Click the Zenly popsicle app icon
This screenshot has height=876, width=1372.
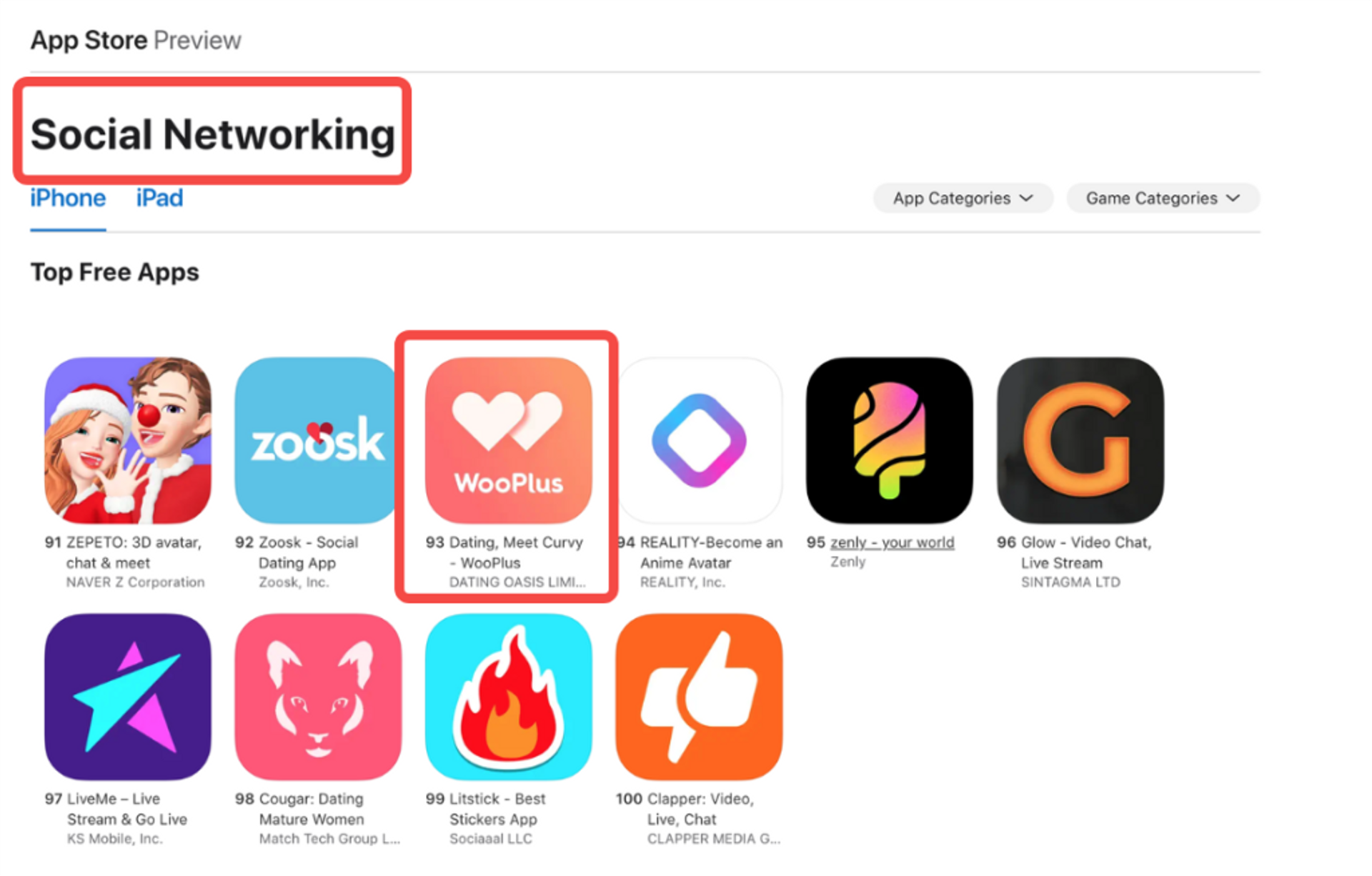click(x=890, y=441)
